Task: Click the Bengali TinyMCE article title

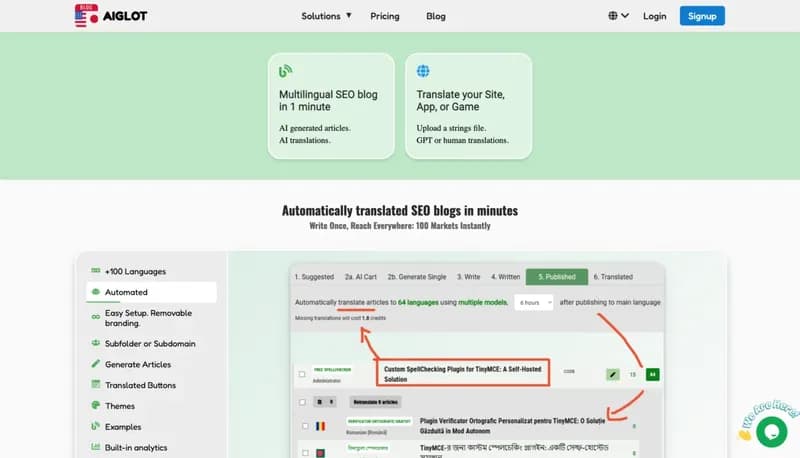Action: point(514,449)
